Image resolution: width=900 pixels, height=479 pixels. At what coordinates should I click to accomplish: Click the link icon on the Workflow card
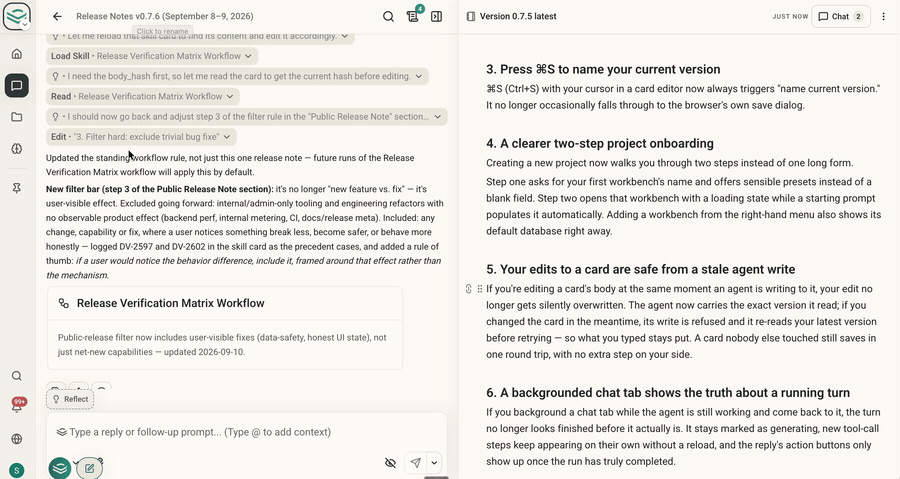64,303
